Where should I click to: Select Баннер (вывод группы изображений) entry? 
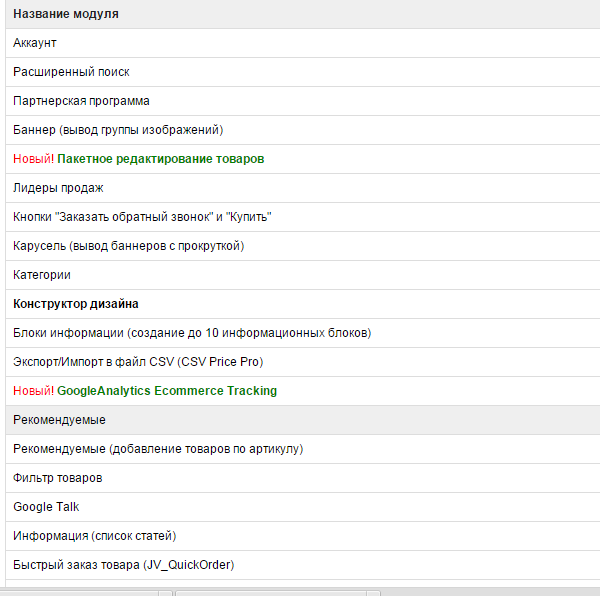click(303, 130)
